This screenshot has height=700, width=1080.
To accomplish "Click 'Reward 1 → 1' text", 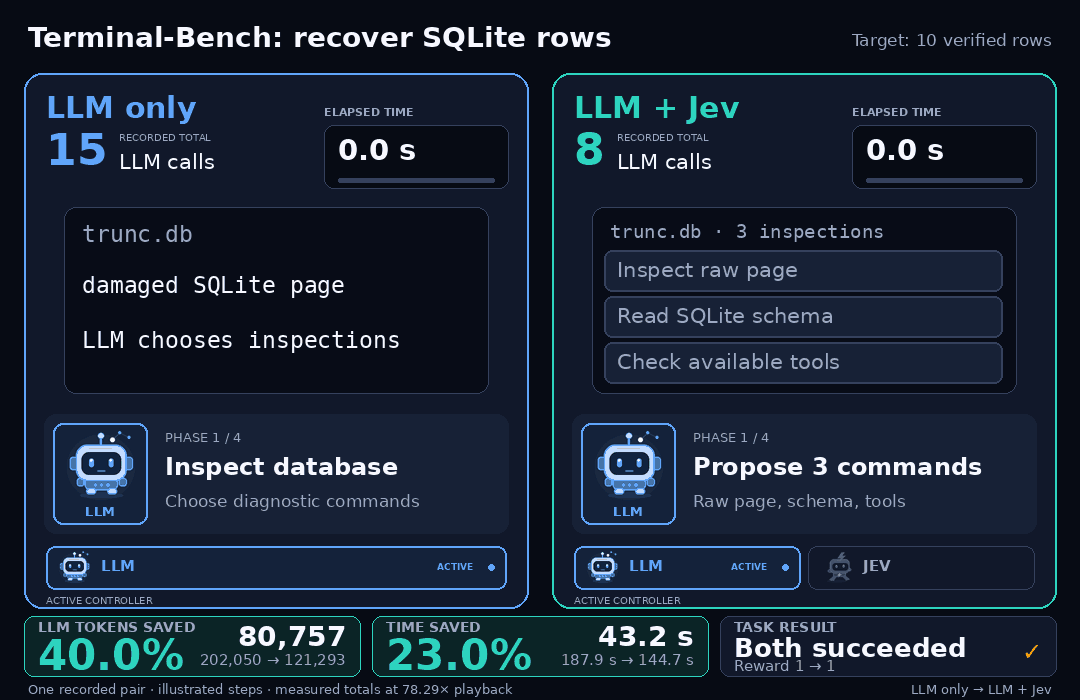I will click(784, 666).
